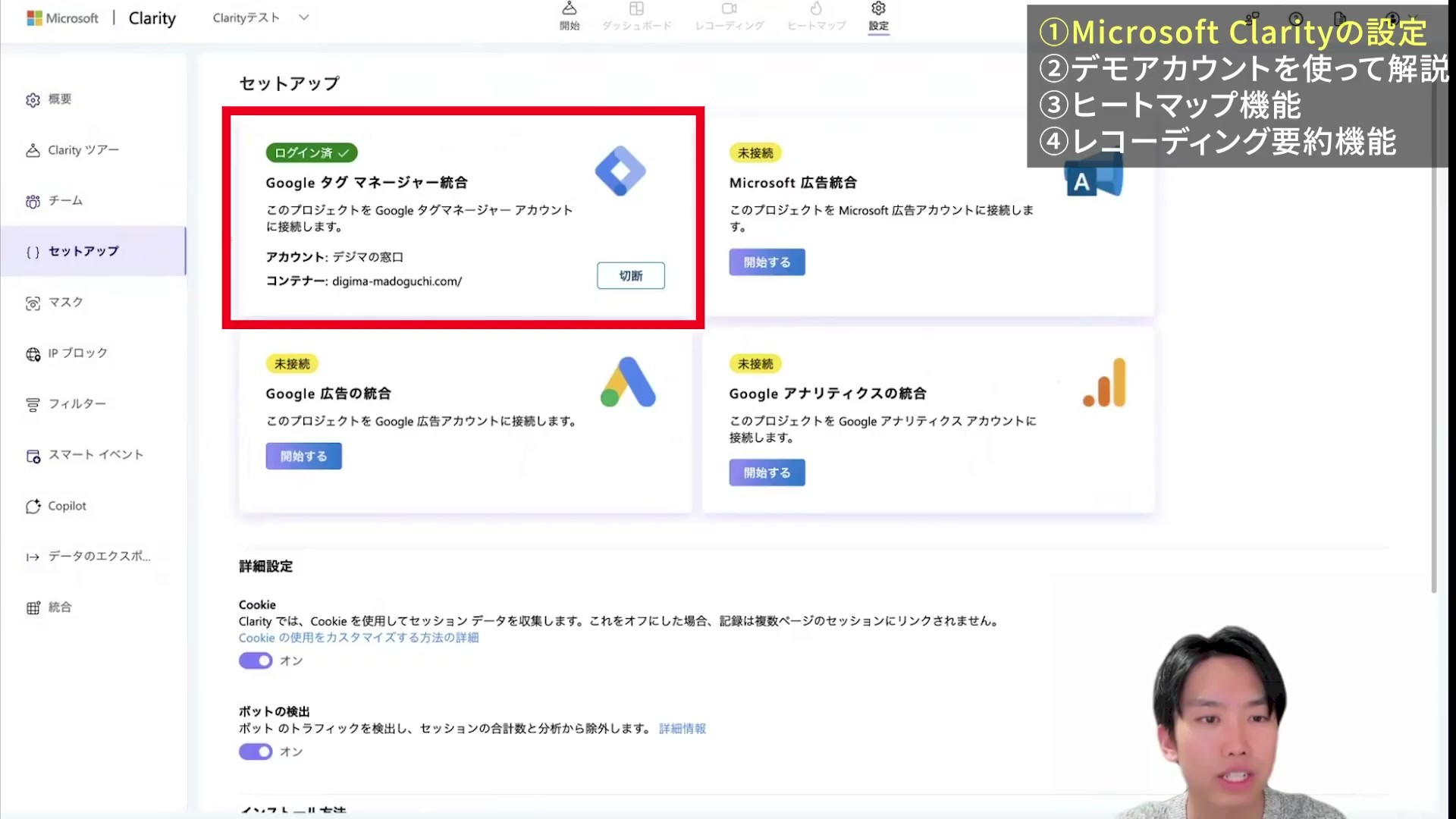
Task: Click the チーム people icon
Action: [33, 202]
